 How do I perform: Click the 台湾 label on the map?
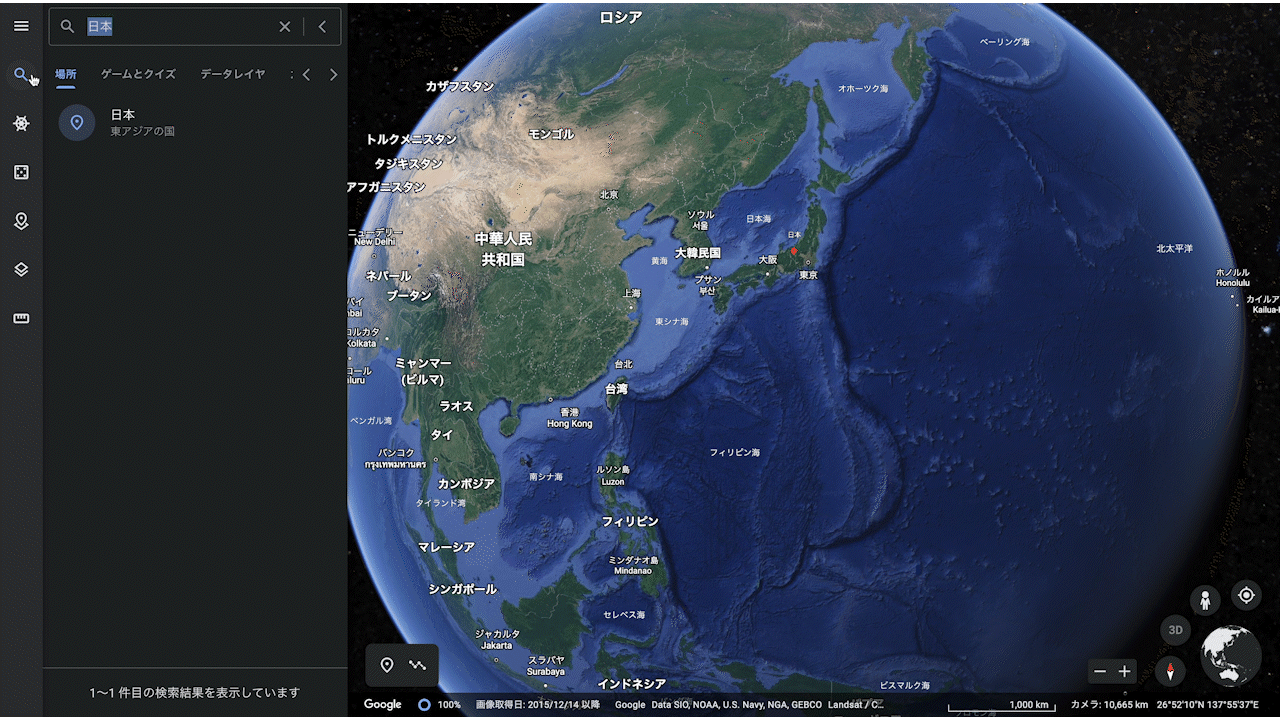(617, 389)
